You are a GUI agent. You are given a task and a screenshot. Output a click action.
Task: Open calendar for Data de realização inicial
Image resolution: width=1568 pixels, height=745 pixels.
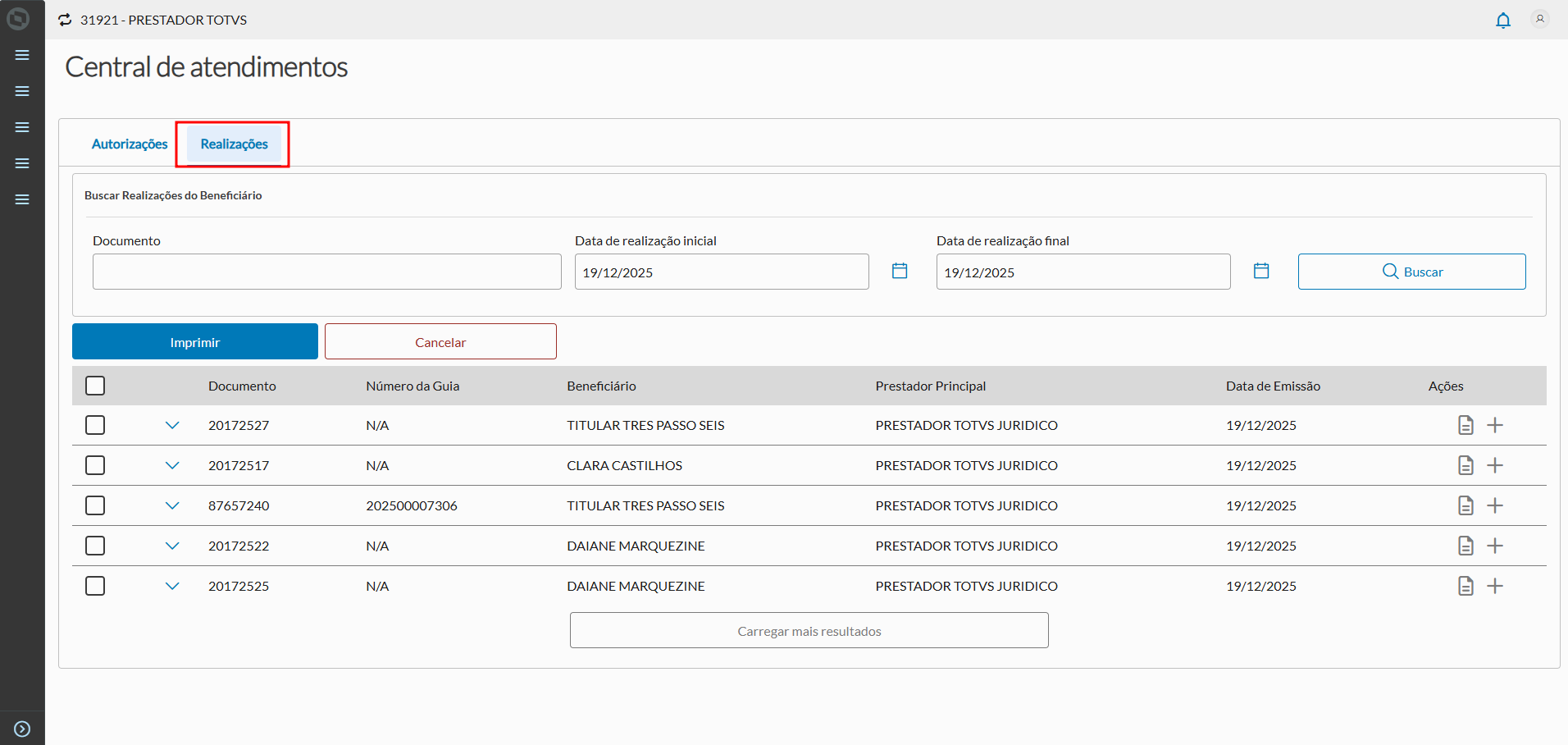(x=900, y=271)
